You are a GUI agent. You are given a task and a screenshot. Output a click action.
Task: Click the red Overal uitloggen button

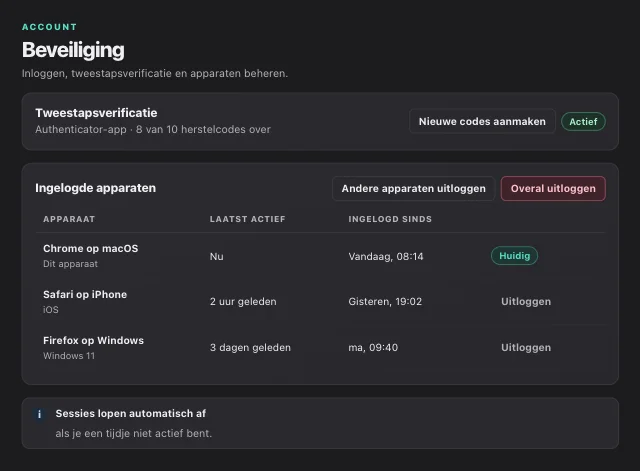[x=553, y=189]
